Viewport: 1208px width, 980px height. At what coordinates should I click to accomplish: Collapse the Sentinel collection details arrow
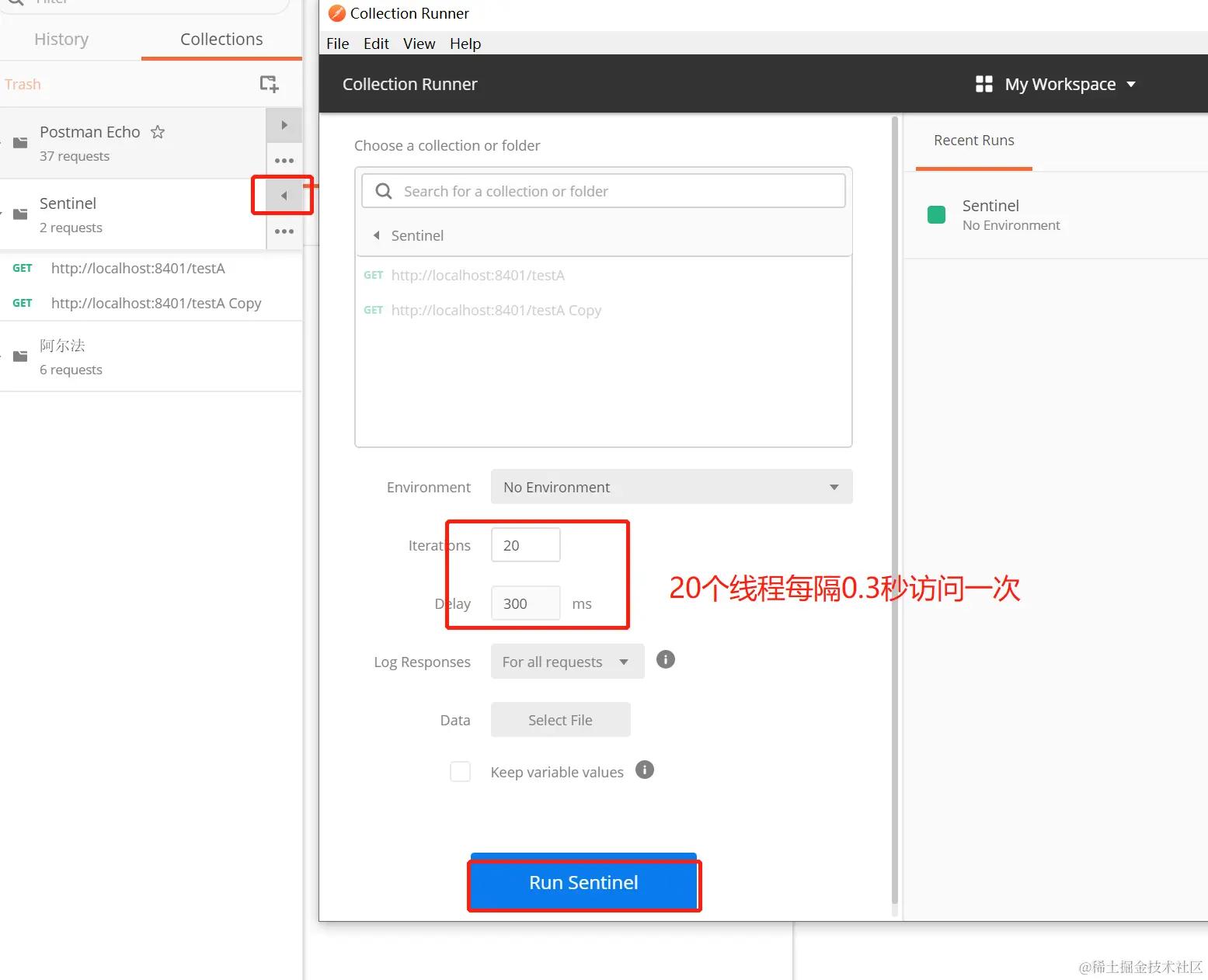pos(284,196)
